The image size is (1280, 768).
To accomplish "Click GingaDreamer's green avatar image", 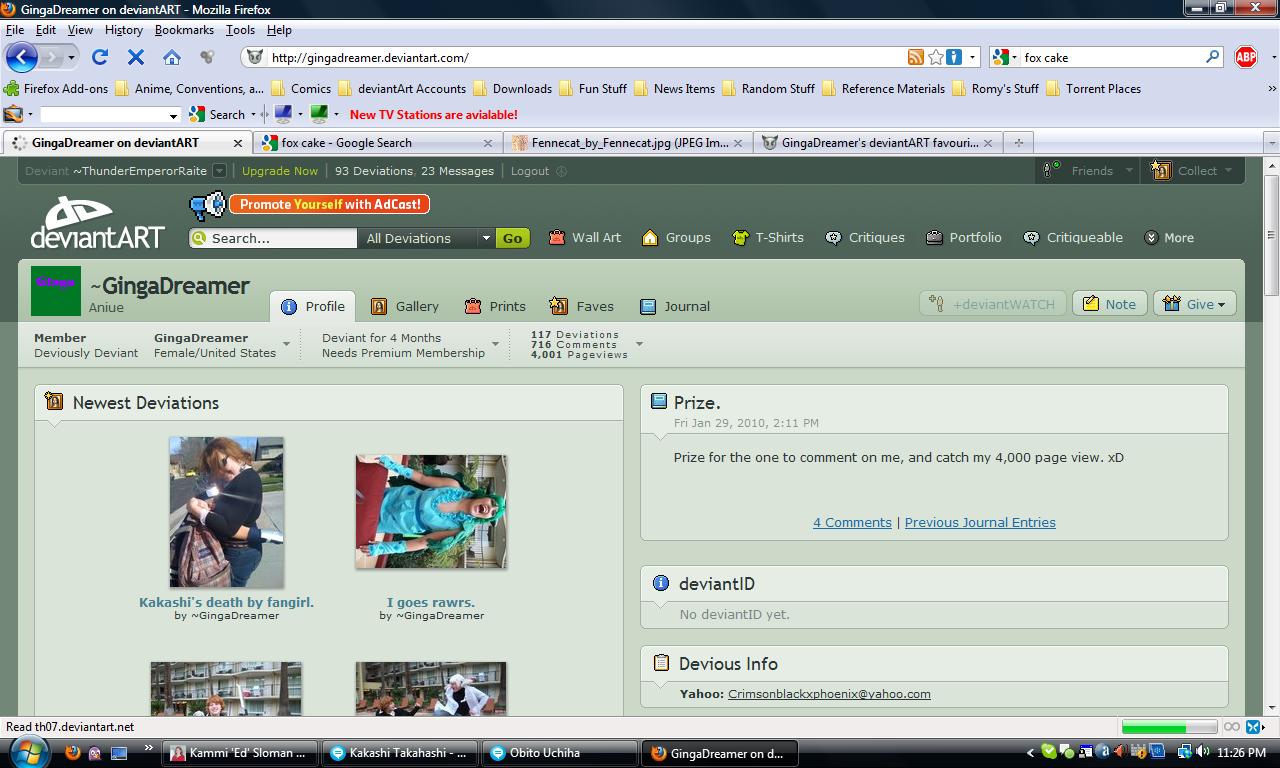I will point(56,291).
